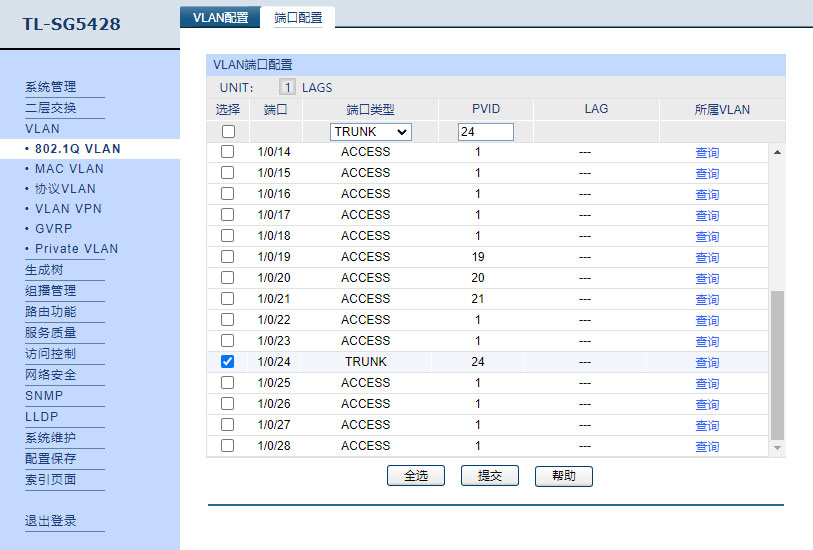813x550 pixels.
Task: Select the checkbox for port 1/0/28
Action: coord(228,446)
